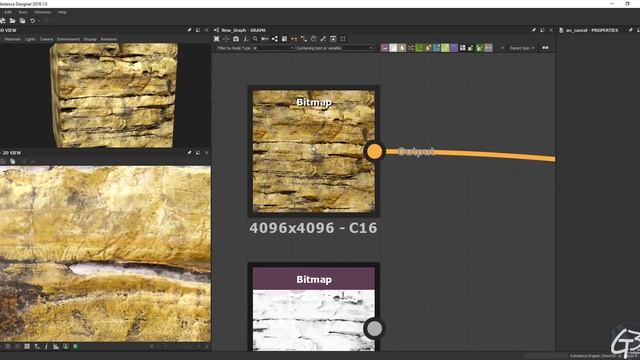Click the blue node icon in node bar
The height and width of the screenshot is (360, 640).
437,48
